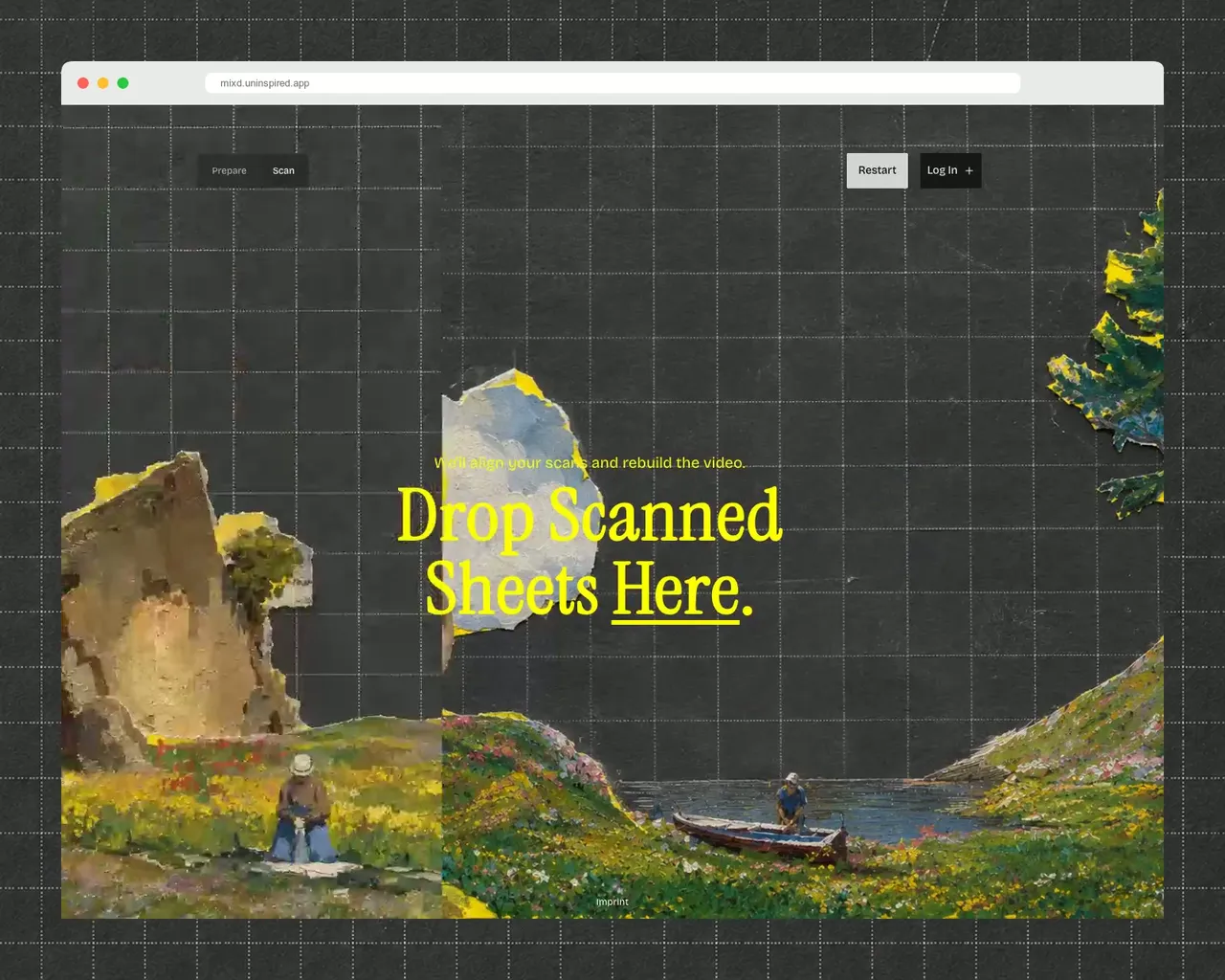Click the Restart button
The image size is (1225, 980).
(x=877, y=170)
